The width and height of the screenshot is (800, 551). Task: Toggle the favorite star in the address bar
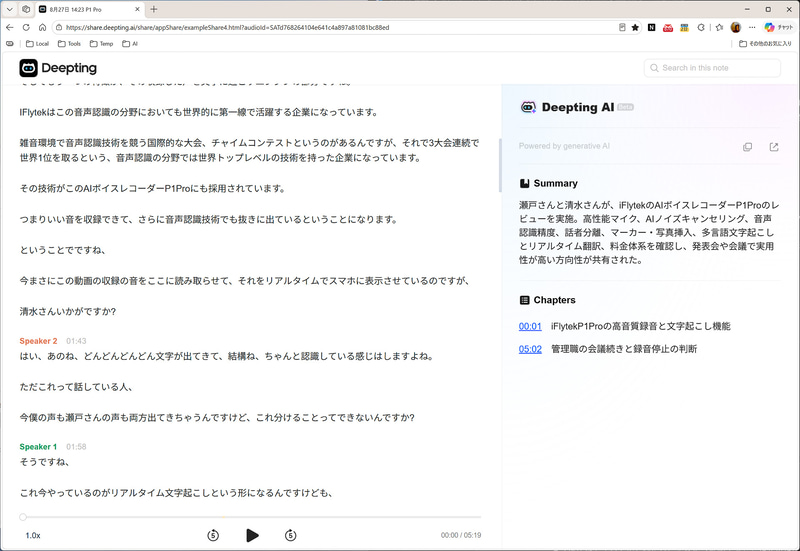(x=635, y=28)
